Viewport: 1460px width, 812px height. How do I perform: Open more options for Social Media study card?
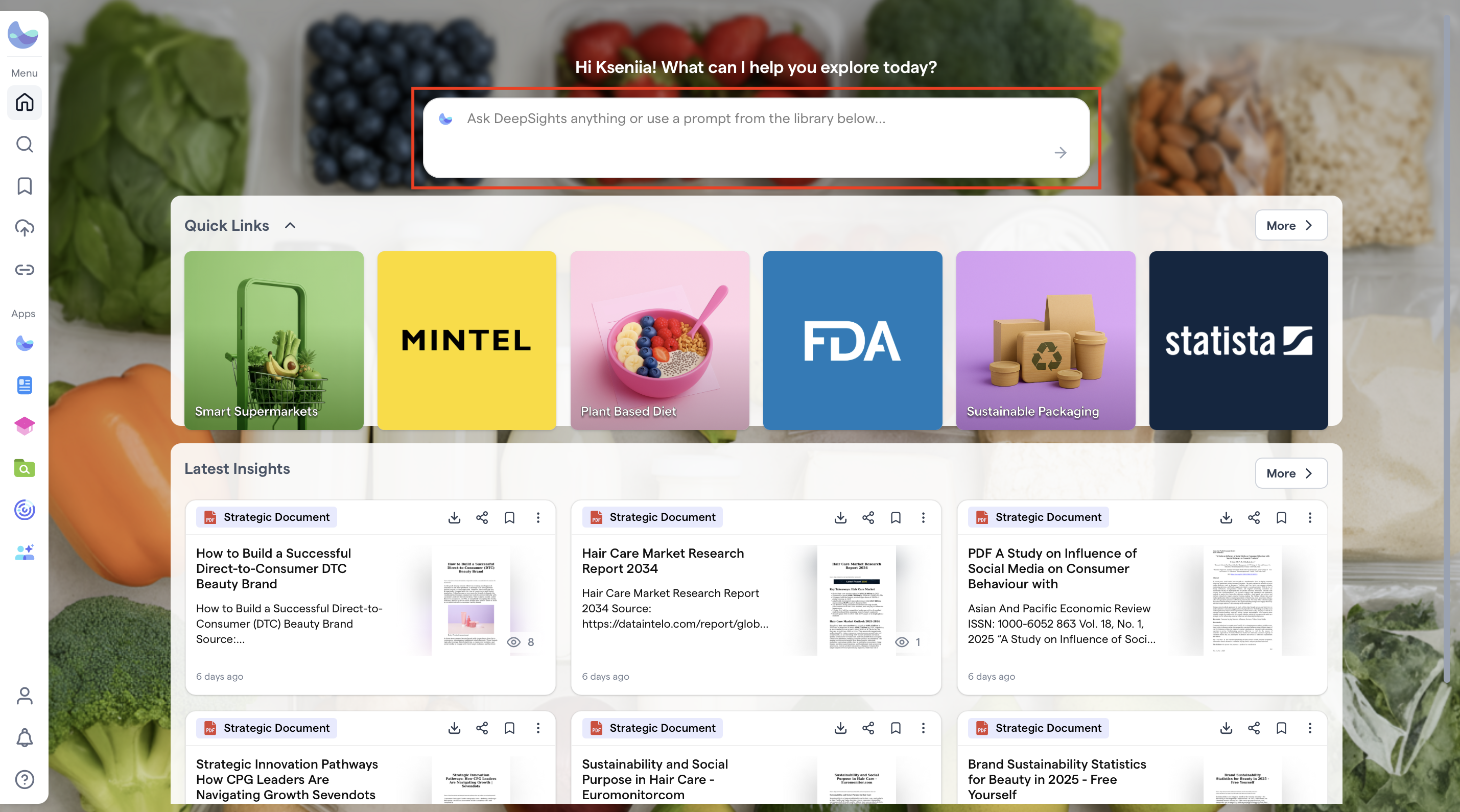tap(1310, 517)
